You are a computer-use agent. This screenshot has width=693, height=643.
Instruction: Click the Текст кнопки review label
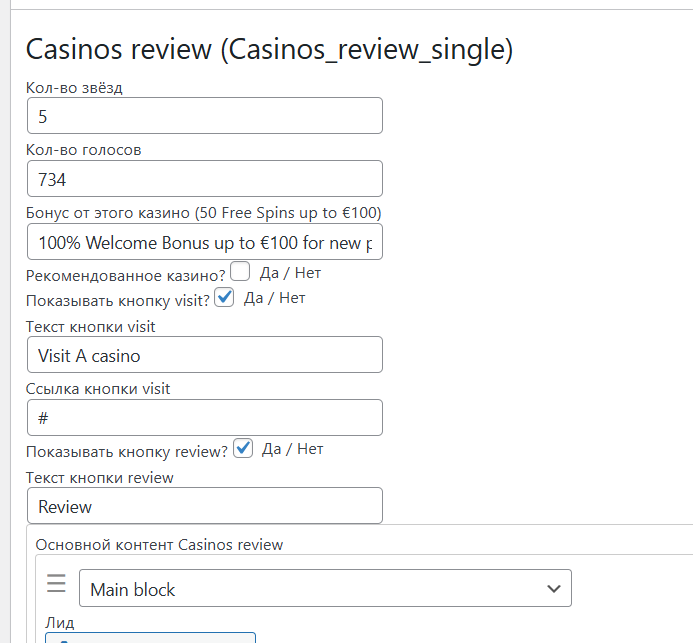[99, 477]
